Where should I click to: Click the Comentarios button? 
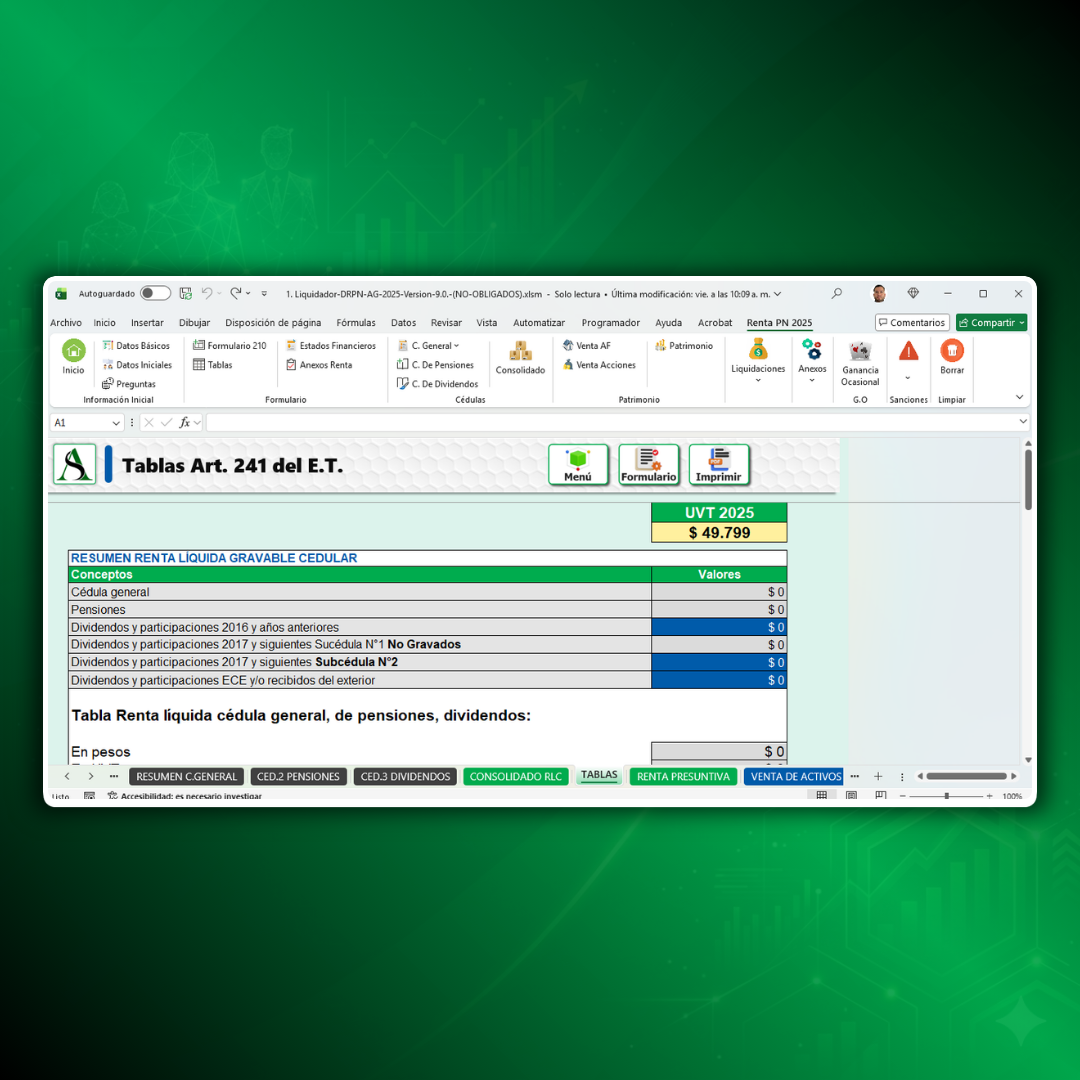click(x=912, y=323)
